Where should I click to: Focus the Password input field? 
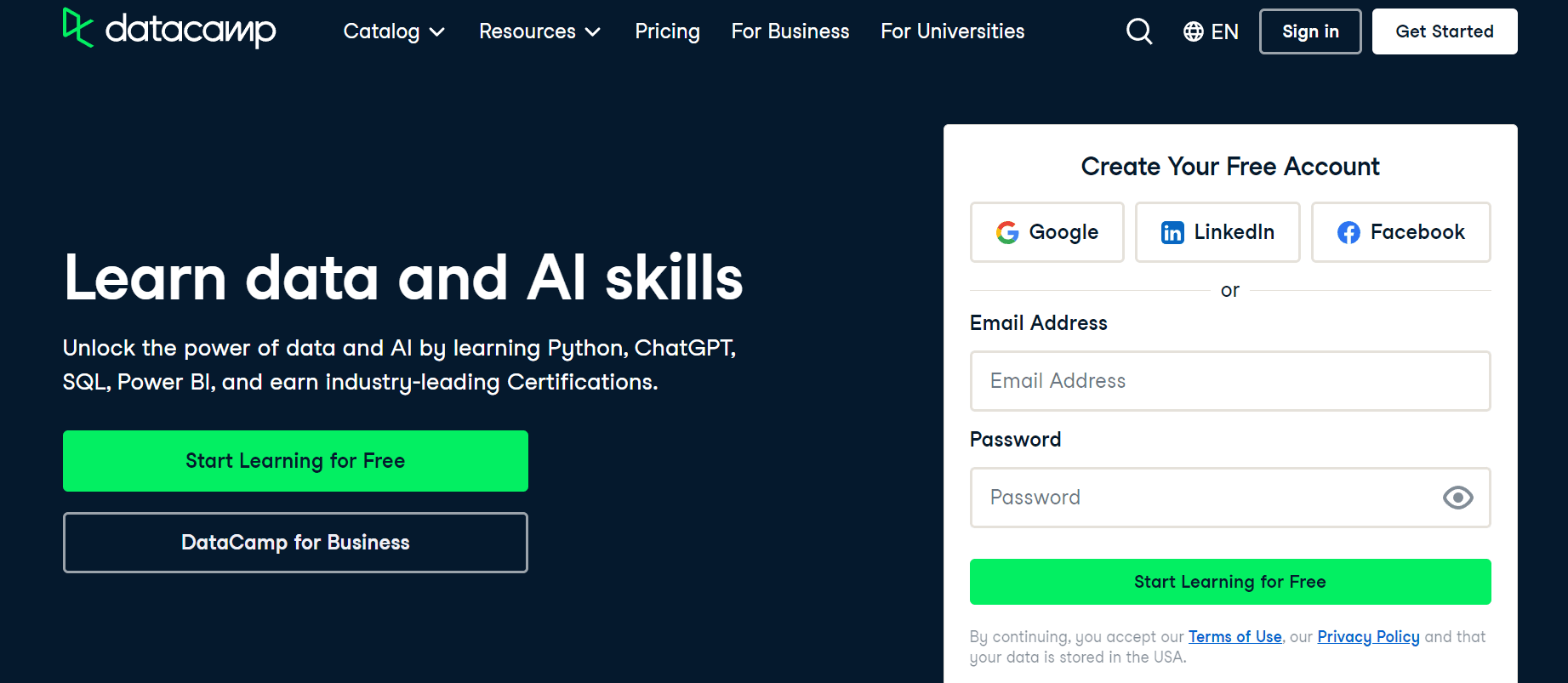tap(1230, 498)
